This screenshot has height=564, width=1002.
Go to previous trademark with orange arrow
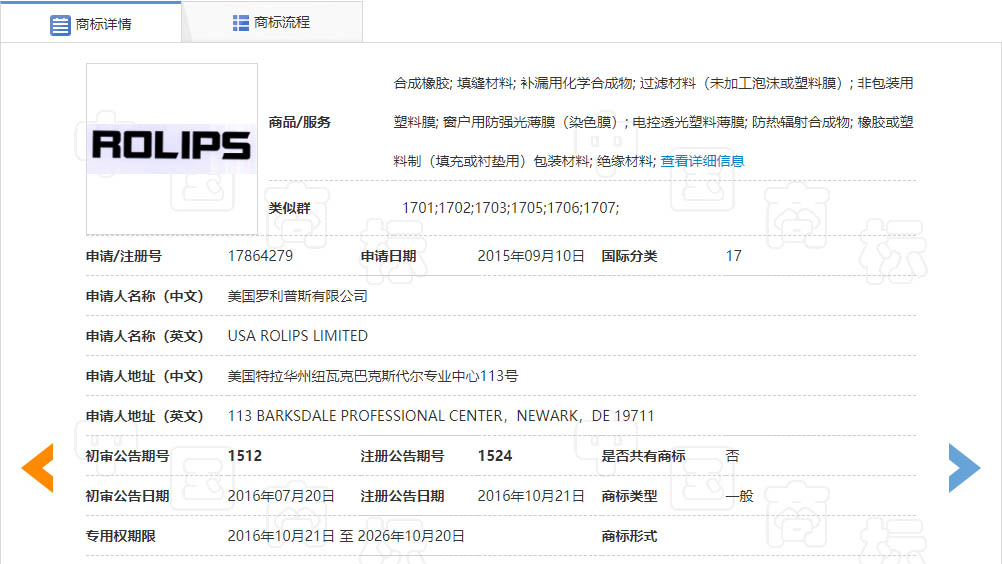tap(37, 468)
